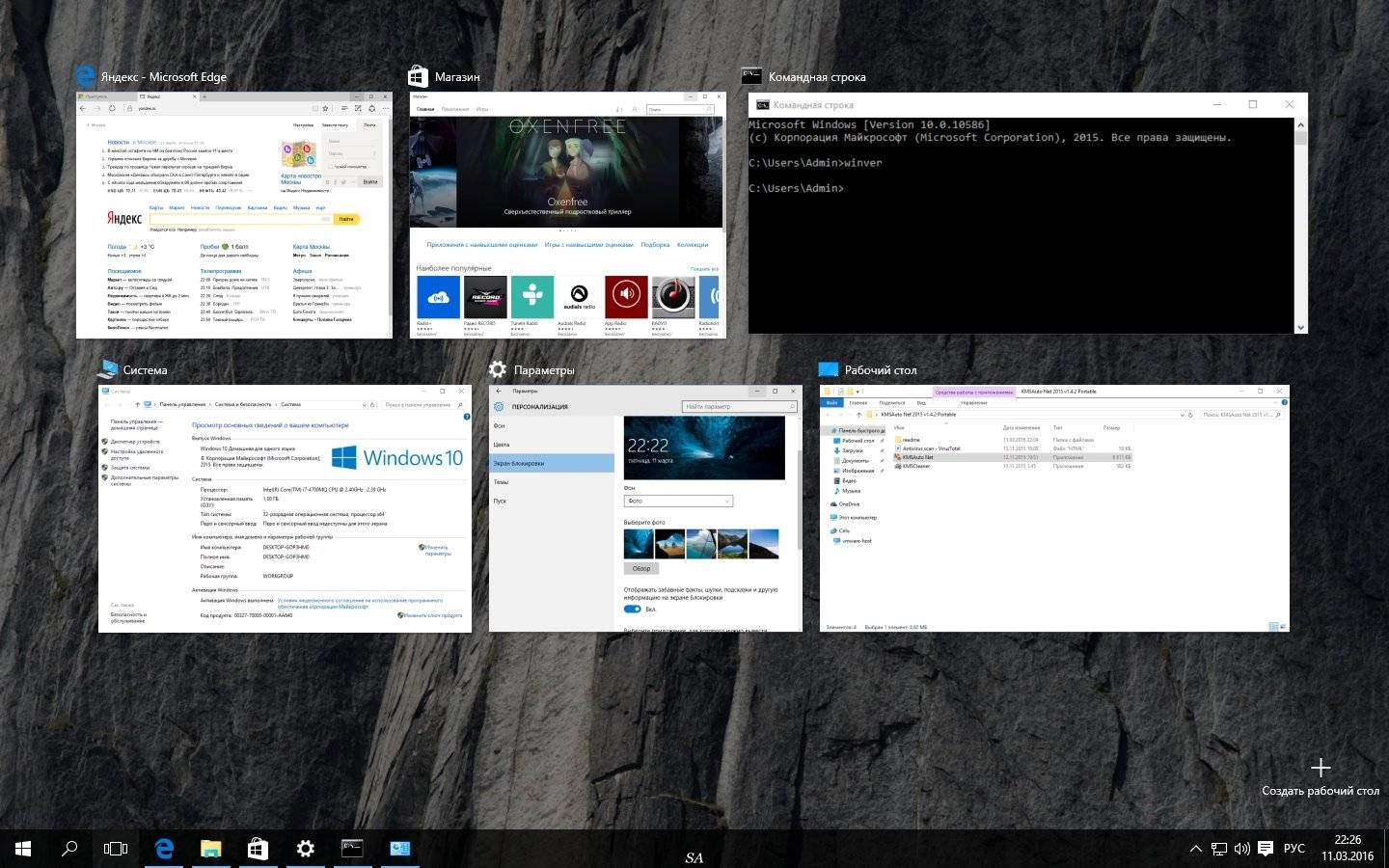This screenshot has height=868, width=1389.
Task: Select the Игры tab in the Store window
Action: coord(482,109)
